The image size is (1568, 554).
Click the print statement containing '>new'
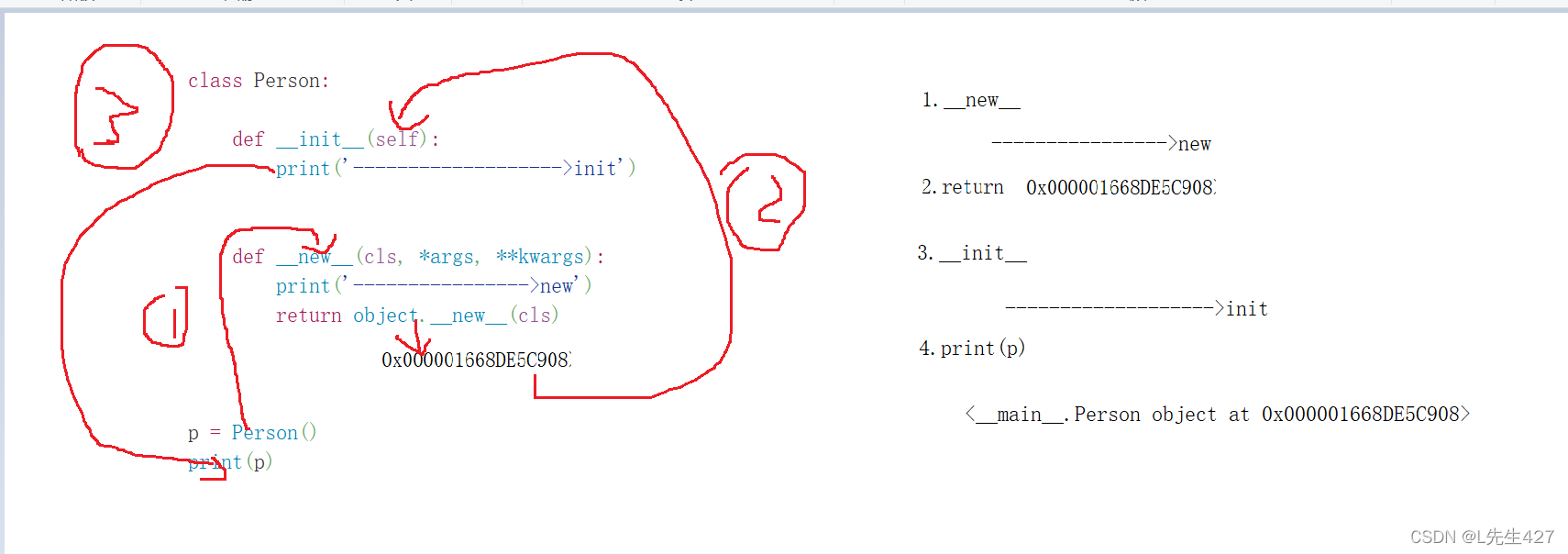pyautogui.click(x=434, y=286)
